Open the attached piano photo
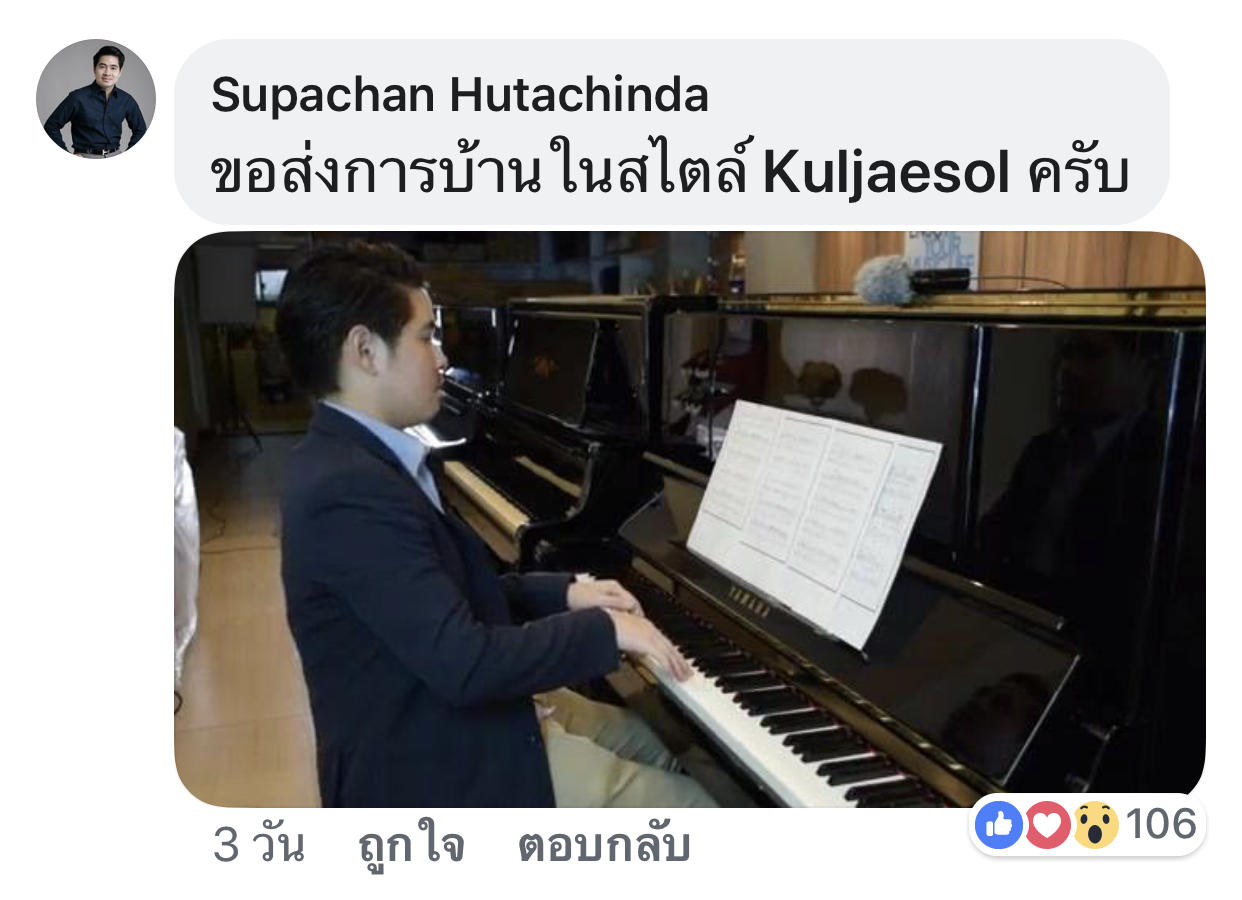 [x=689, y=519]
